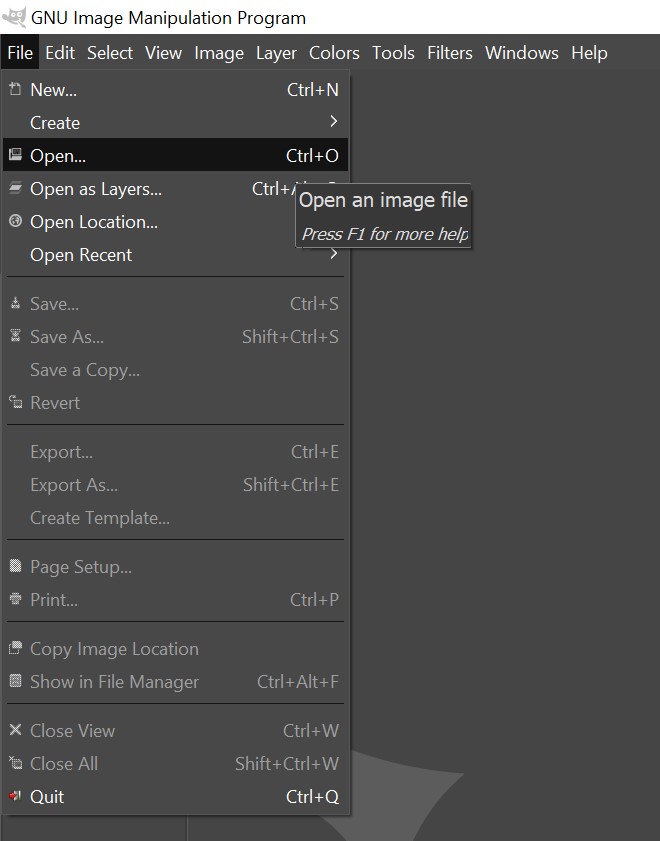Click the New document icon
This screenshot has width=660, height=841.
tap(16, 89)
